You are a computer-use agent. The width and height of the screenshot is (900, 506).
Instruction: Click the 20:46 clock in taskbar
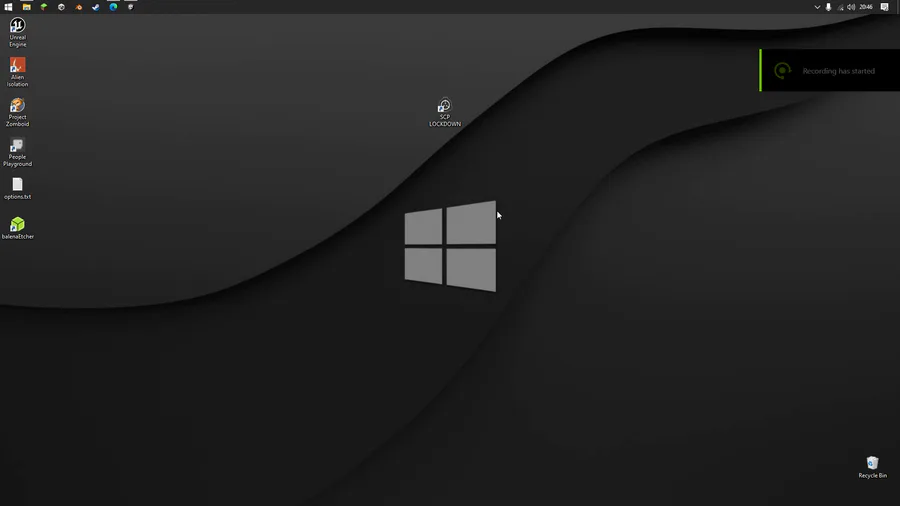coord(866,7)
